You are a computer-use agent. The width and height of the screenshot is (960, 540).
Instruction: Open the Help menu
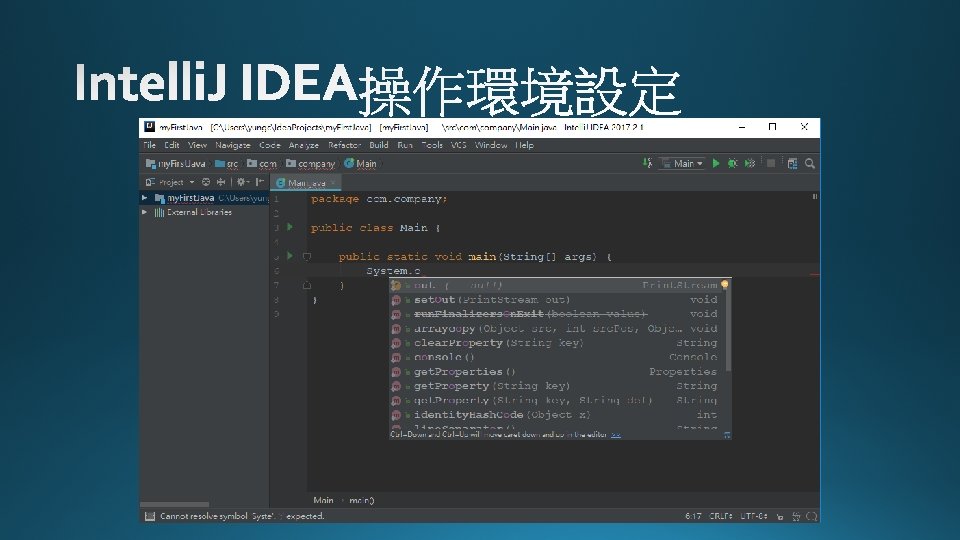coord(524,145)
